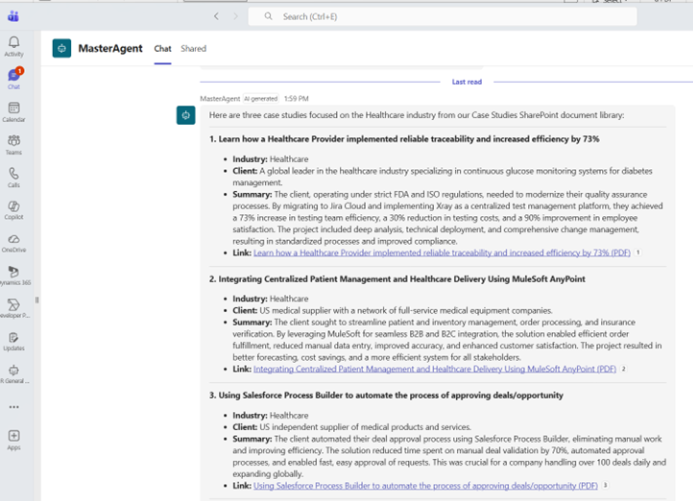
Task: Open Chat with unread badge in sidebar
Action: [14, 77]
